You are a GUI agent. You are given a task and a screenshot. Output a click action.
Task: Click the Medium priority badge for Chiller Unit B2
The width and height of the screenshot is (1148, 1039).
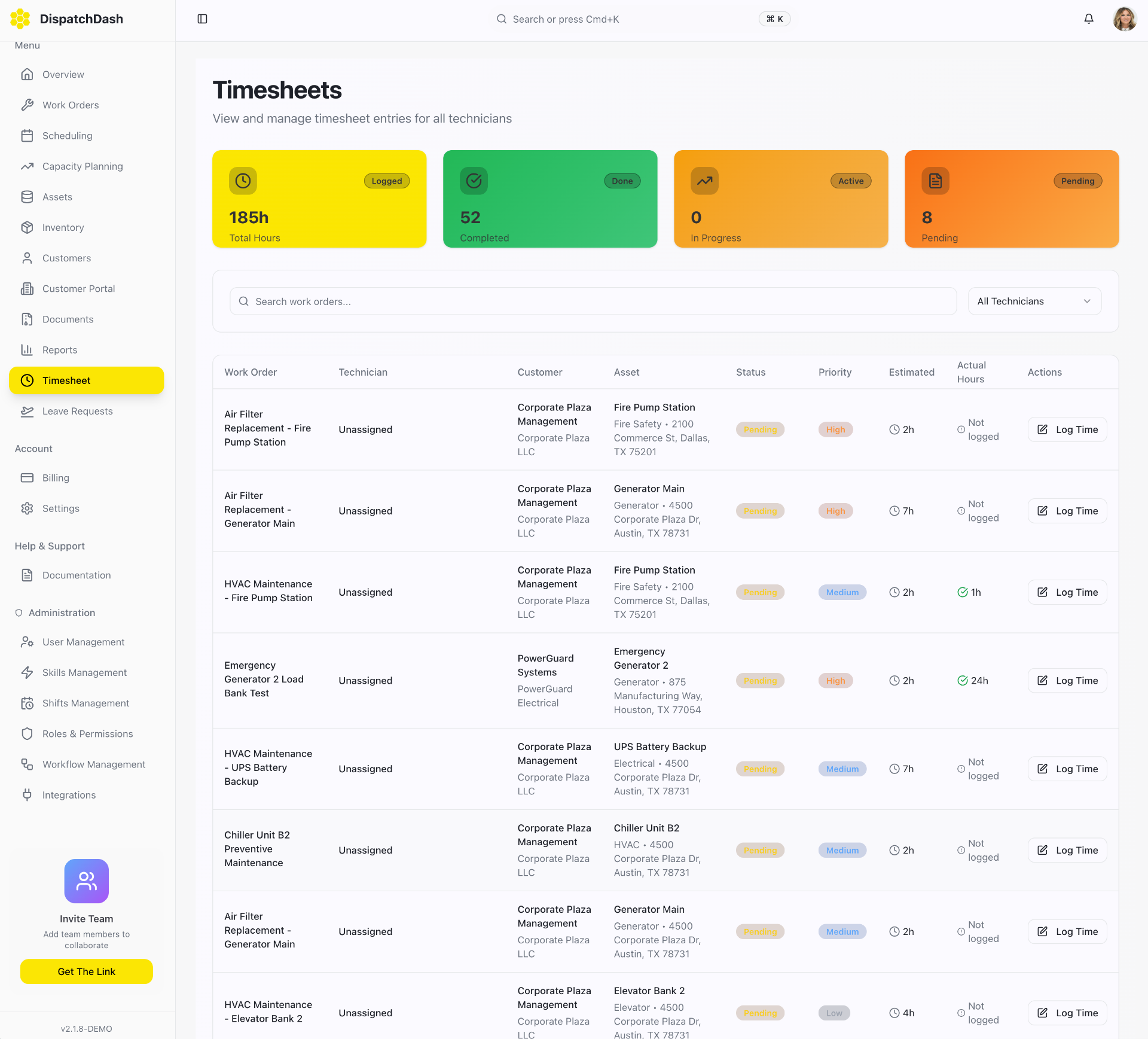pyautogui.click(x=842, y=850)
